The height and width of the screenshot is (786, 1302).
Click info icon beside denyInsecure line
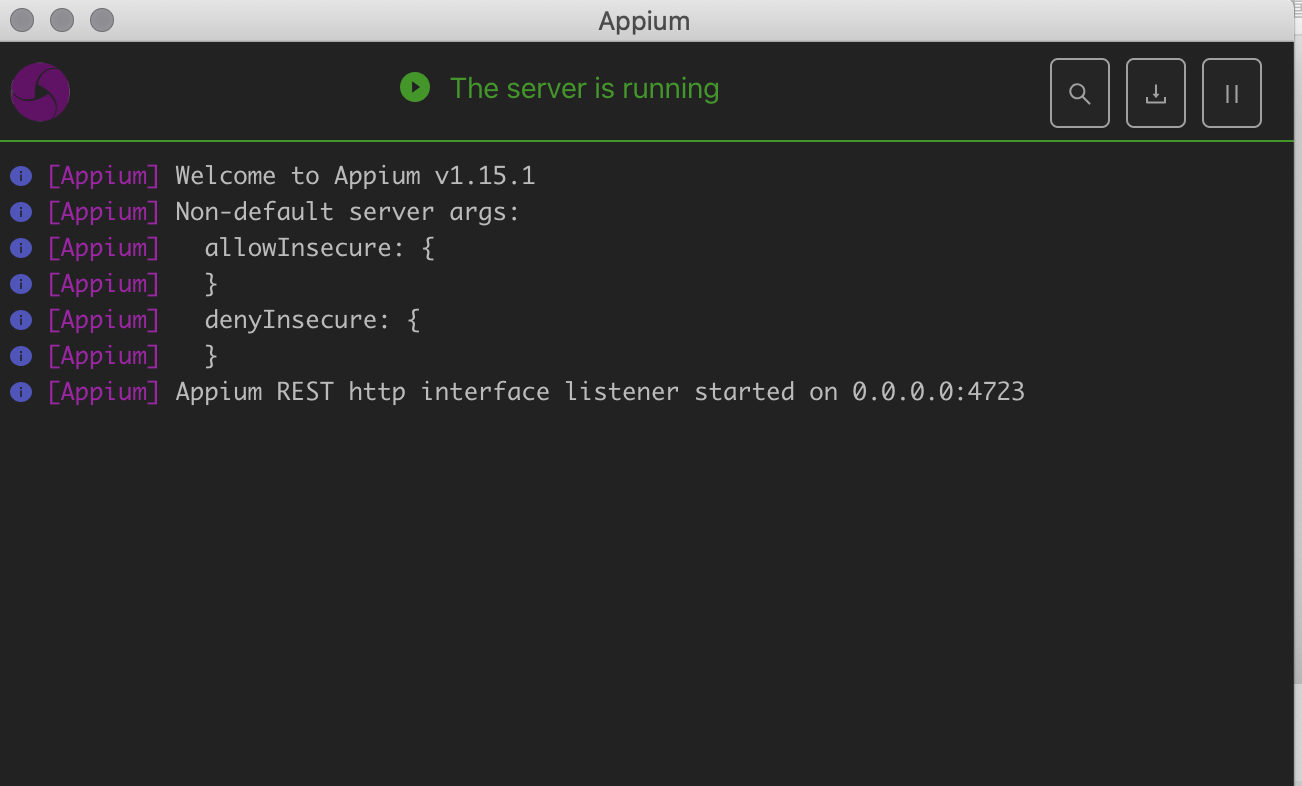point(21,321)
